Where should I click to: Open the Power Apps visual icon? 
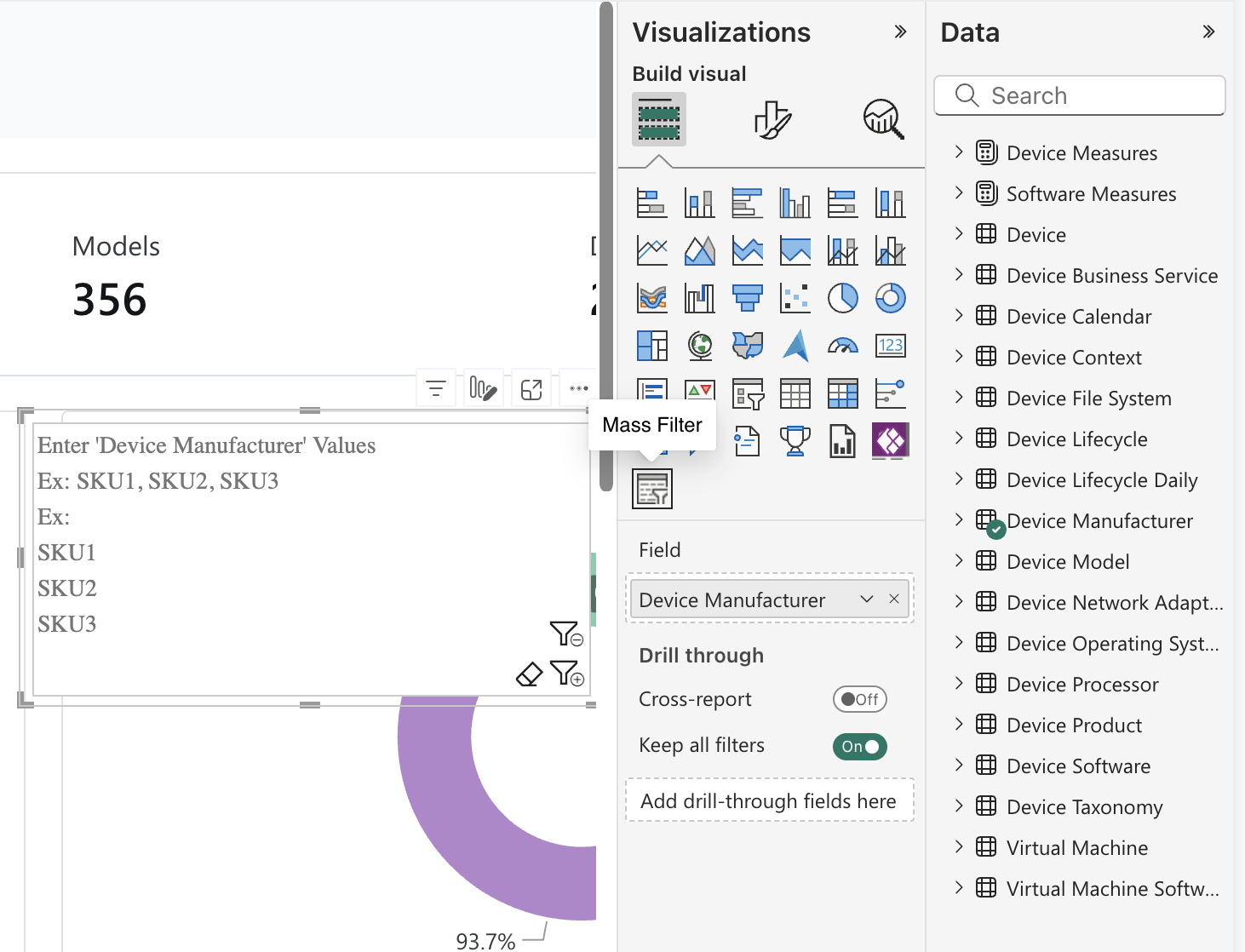[x=891, y=441]
